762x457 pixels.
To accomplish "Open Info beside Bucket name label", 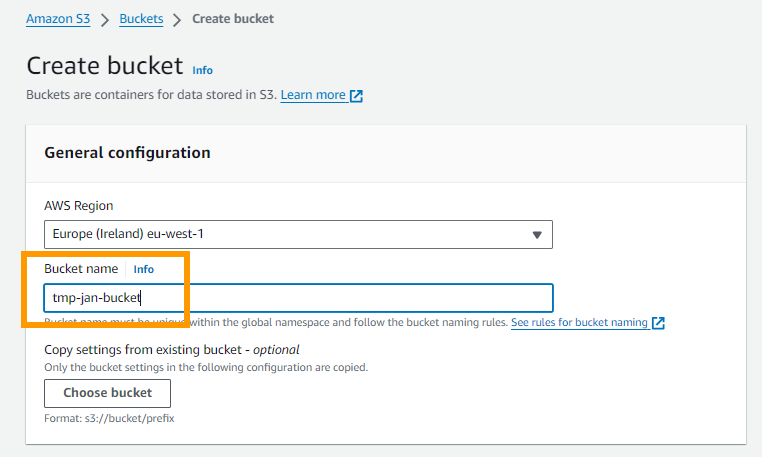I will (x=144, y=269).
